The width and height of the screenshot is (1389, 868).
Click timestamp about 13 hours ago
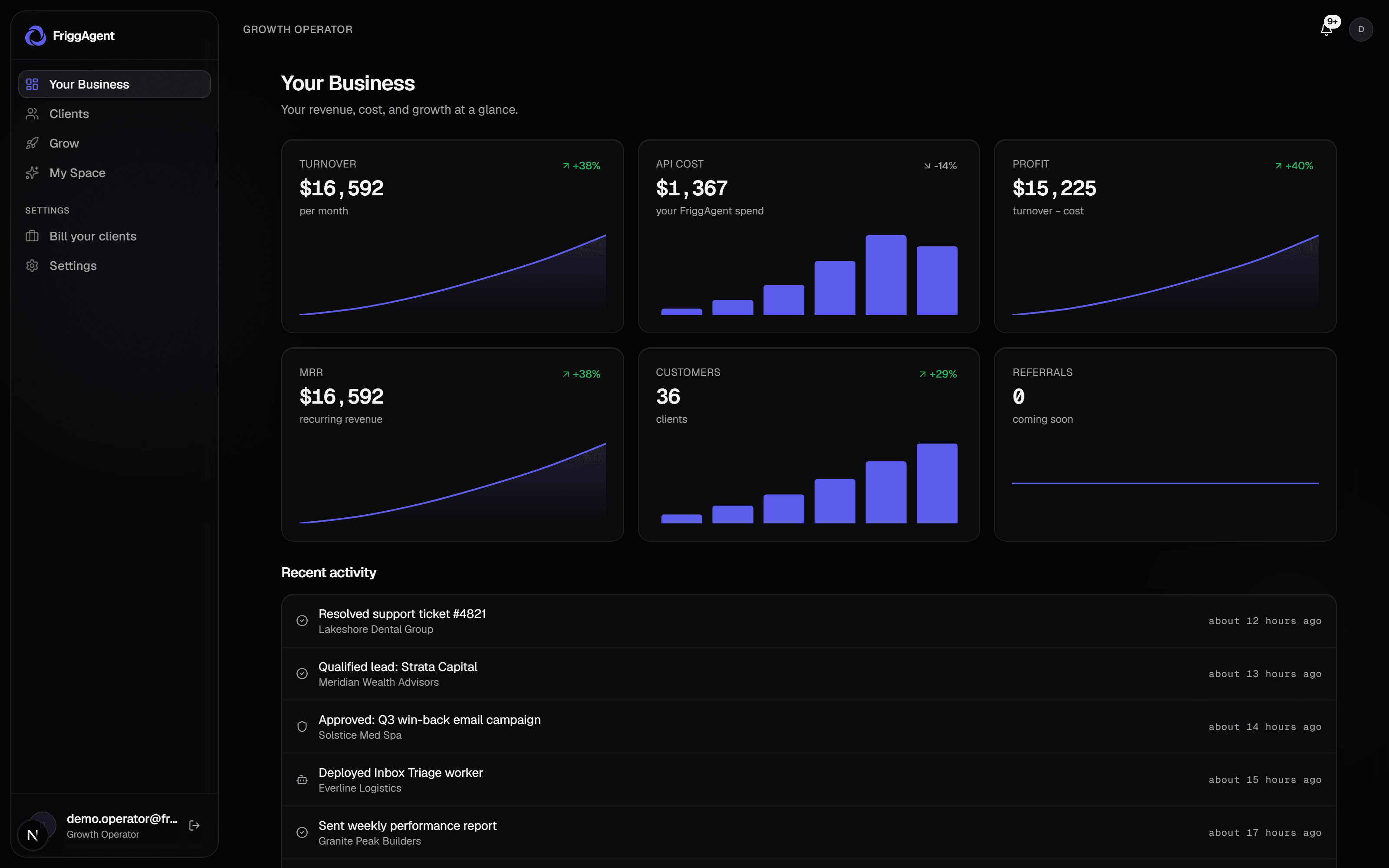click(1265, 674)
